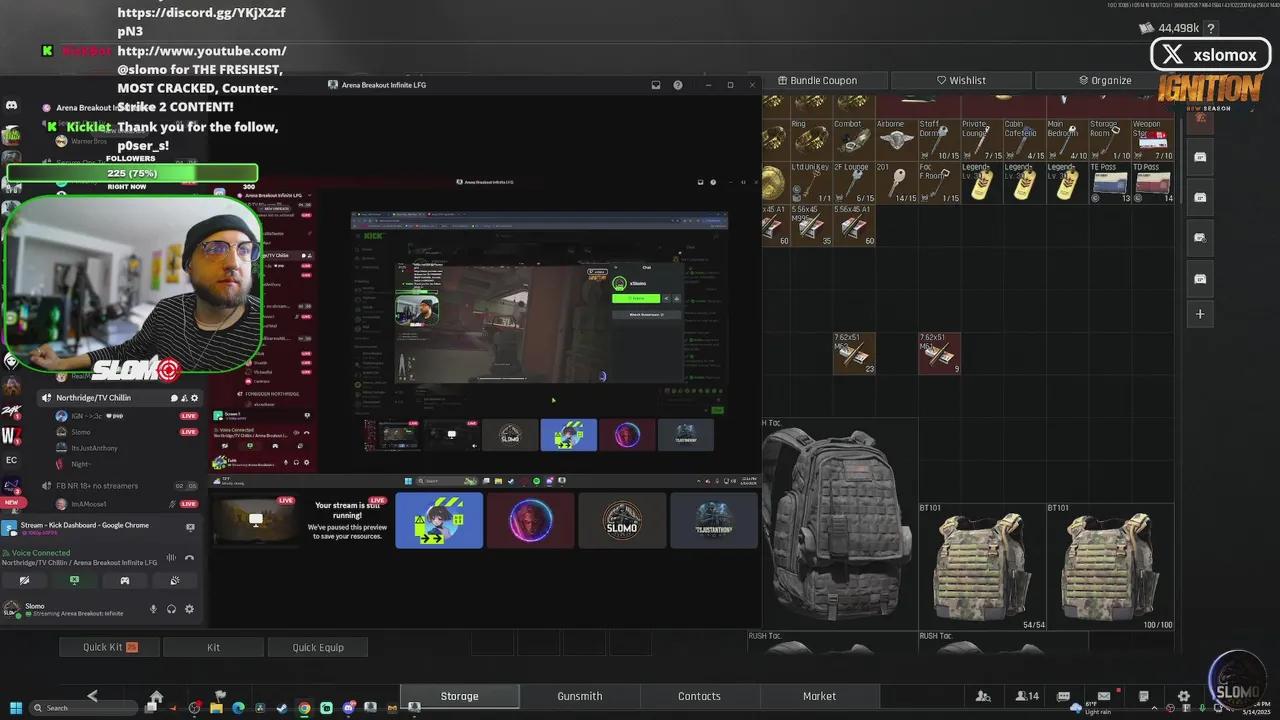Go to the Market tab
Image resolution: width=1280 pixels, height=720 pixels.
click(819, 696)
